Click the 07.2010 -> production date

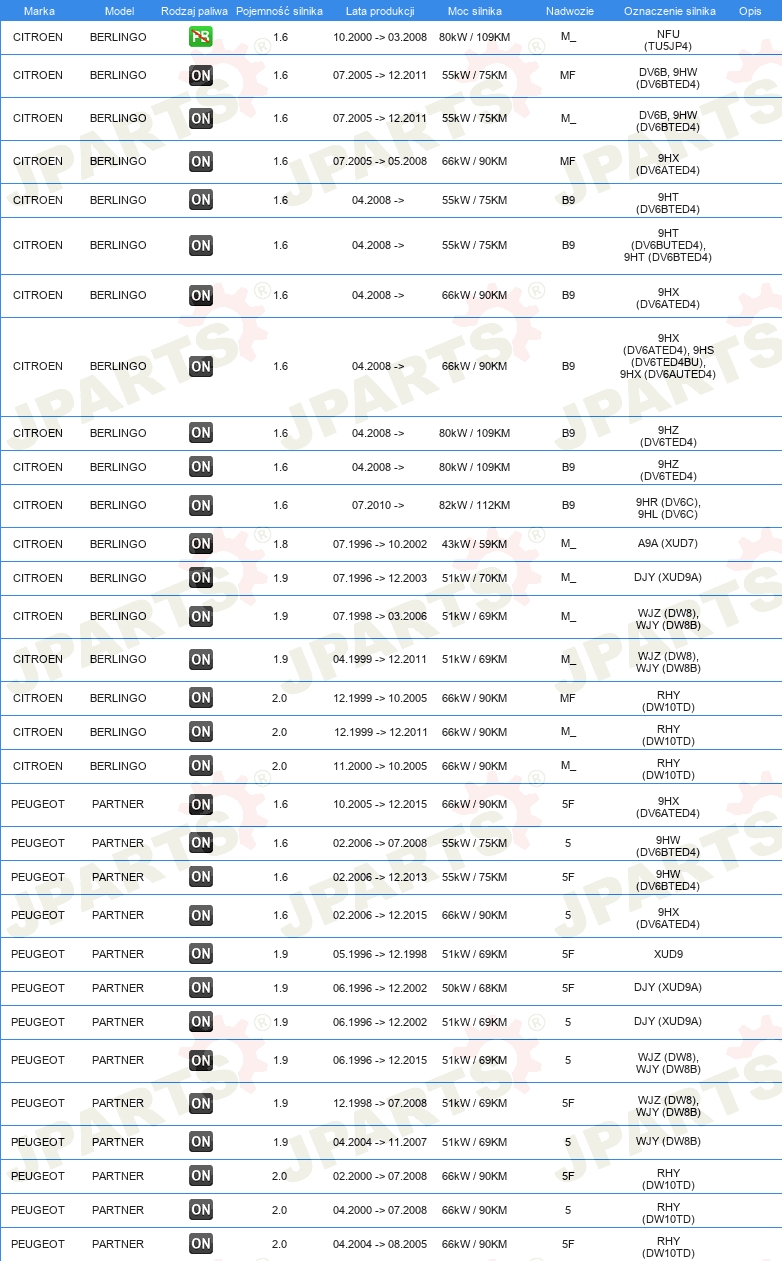click(x=378, y=505)
